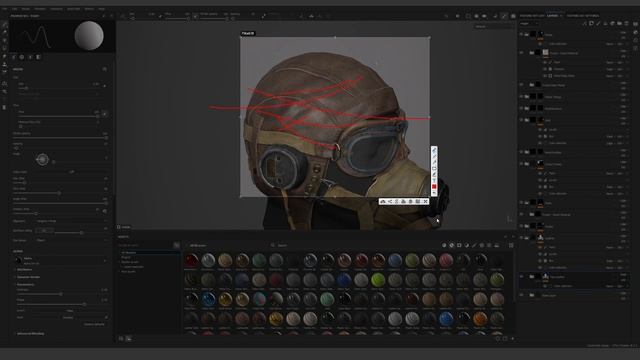Toggle visibility of layer with beige material thumbnail
This screenshot has width=640, height=360.
(521, 53)
